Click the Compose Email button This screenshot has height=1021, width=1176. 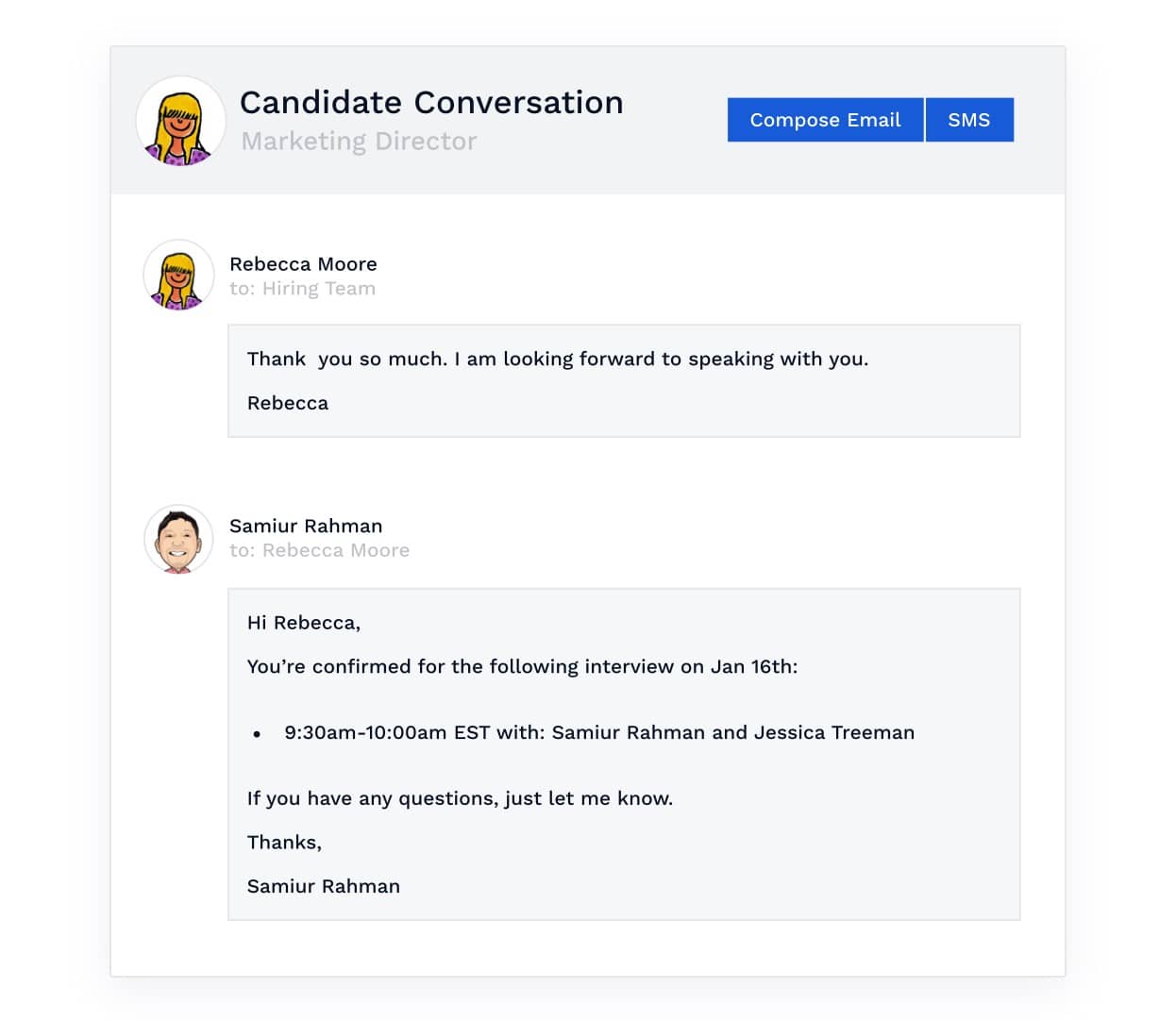[825, 120]
